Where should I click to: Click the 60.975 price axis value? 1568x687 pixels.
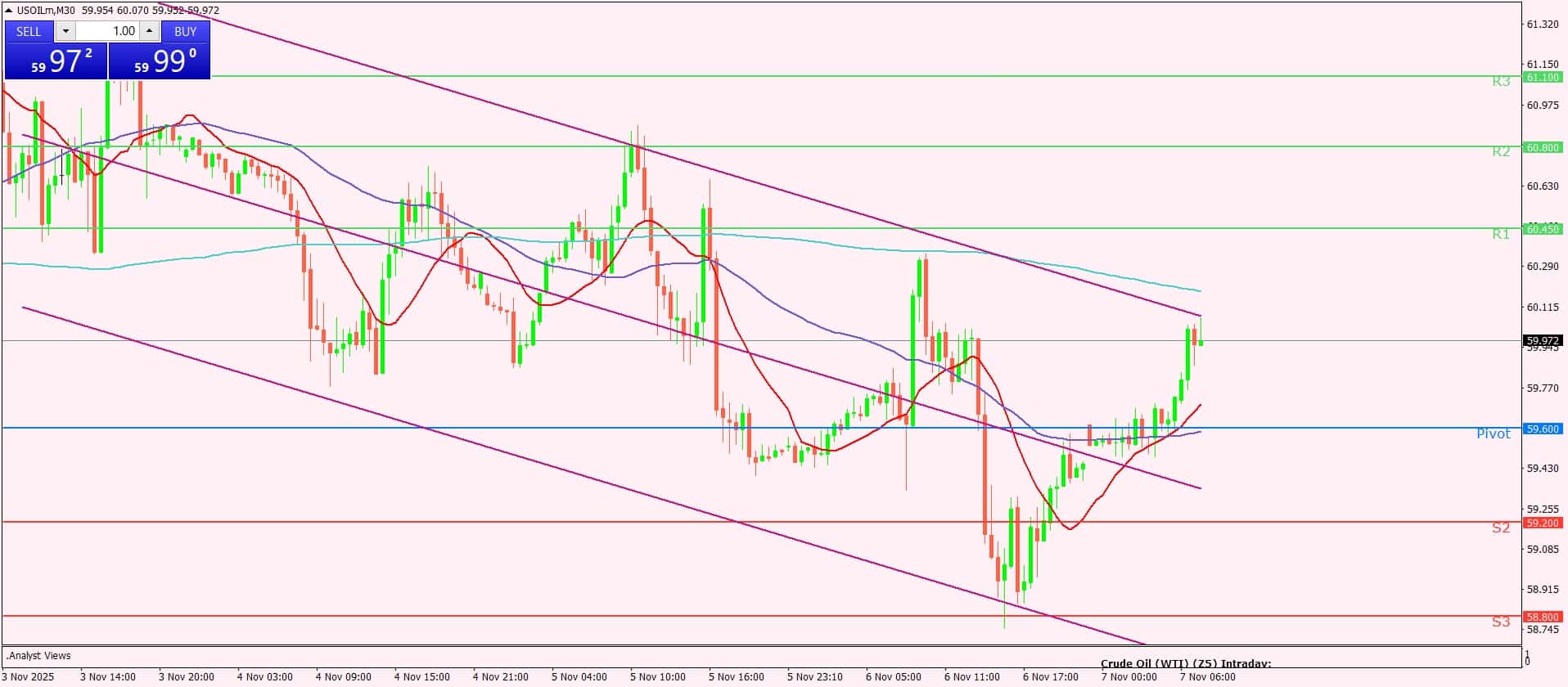1543,106
